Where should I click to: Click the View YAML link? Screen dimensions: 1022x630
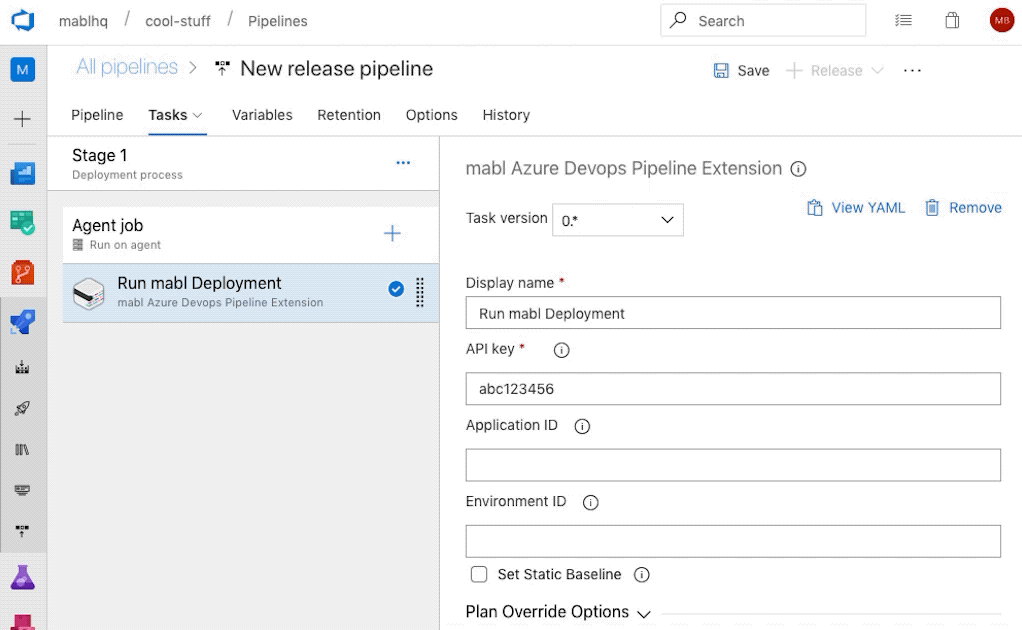point(856,208)
